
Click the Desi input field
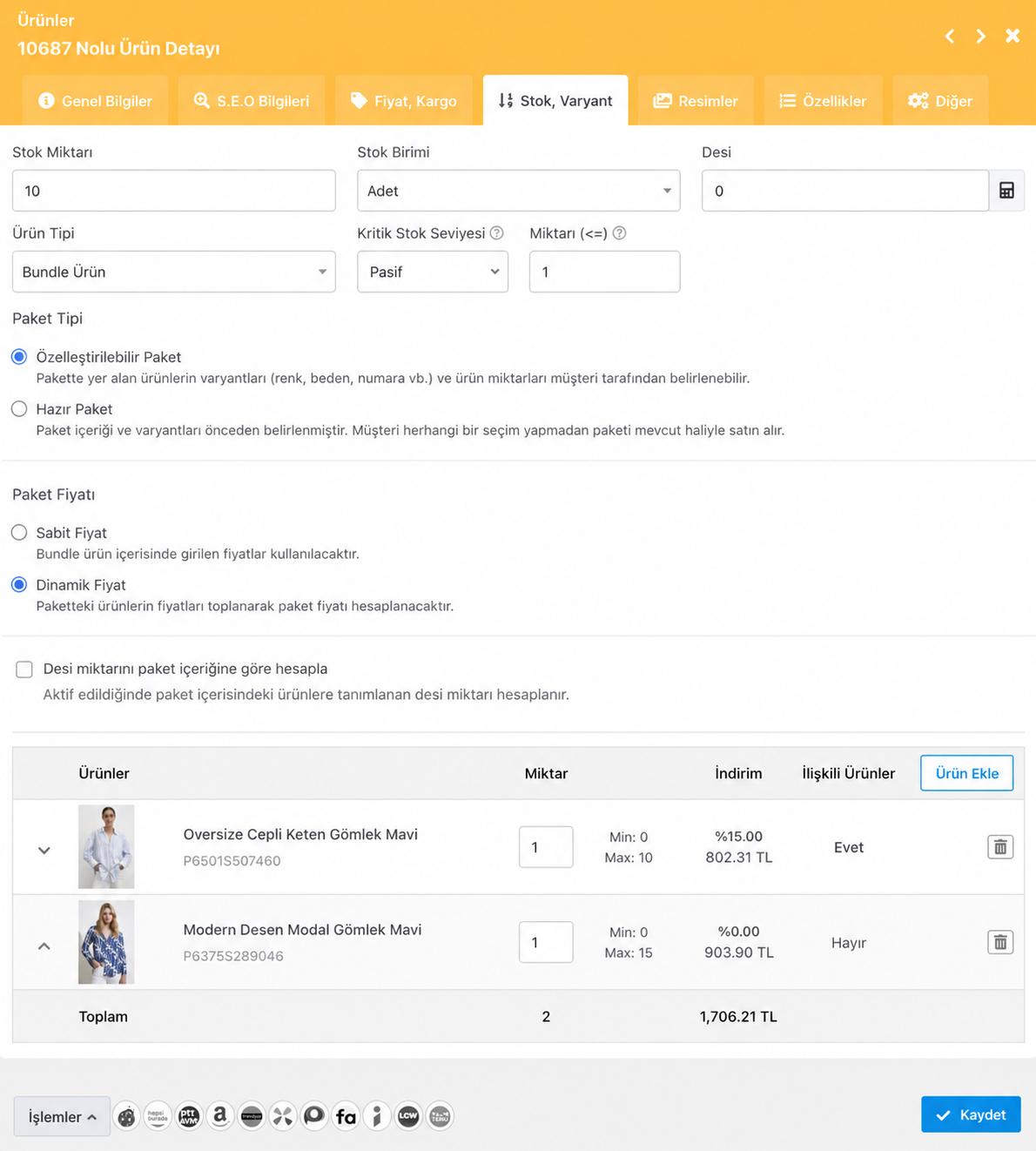click(x=845, y=191)
